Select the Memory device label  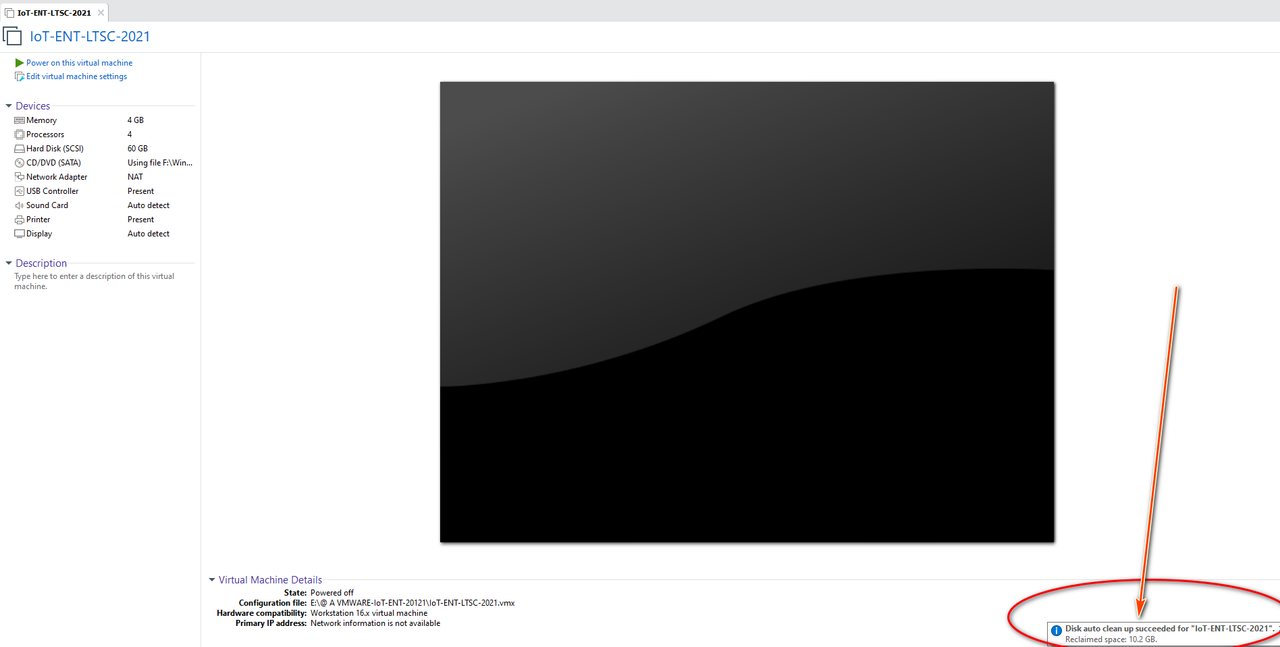41,120
